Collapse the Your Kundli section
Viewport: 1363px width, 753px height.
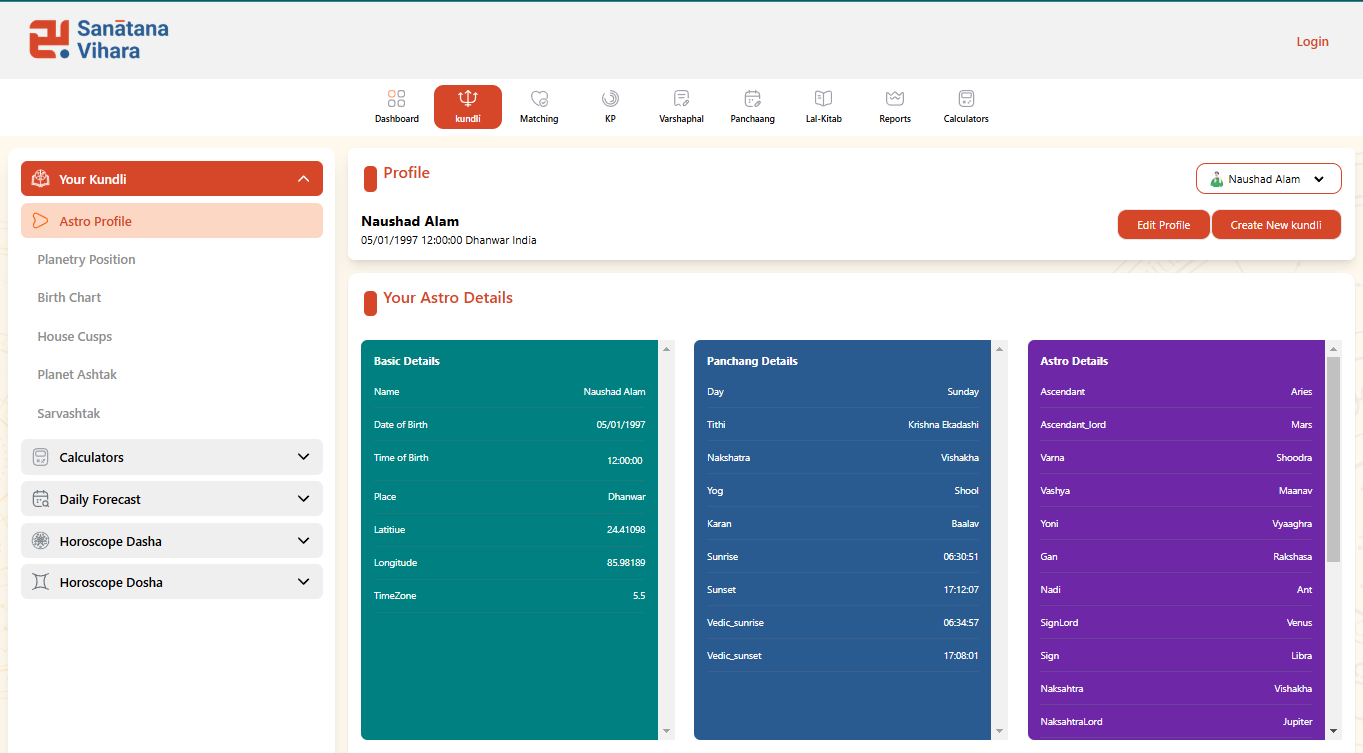click(304, 179)
